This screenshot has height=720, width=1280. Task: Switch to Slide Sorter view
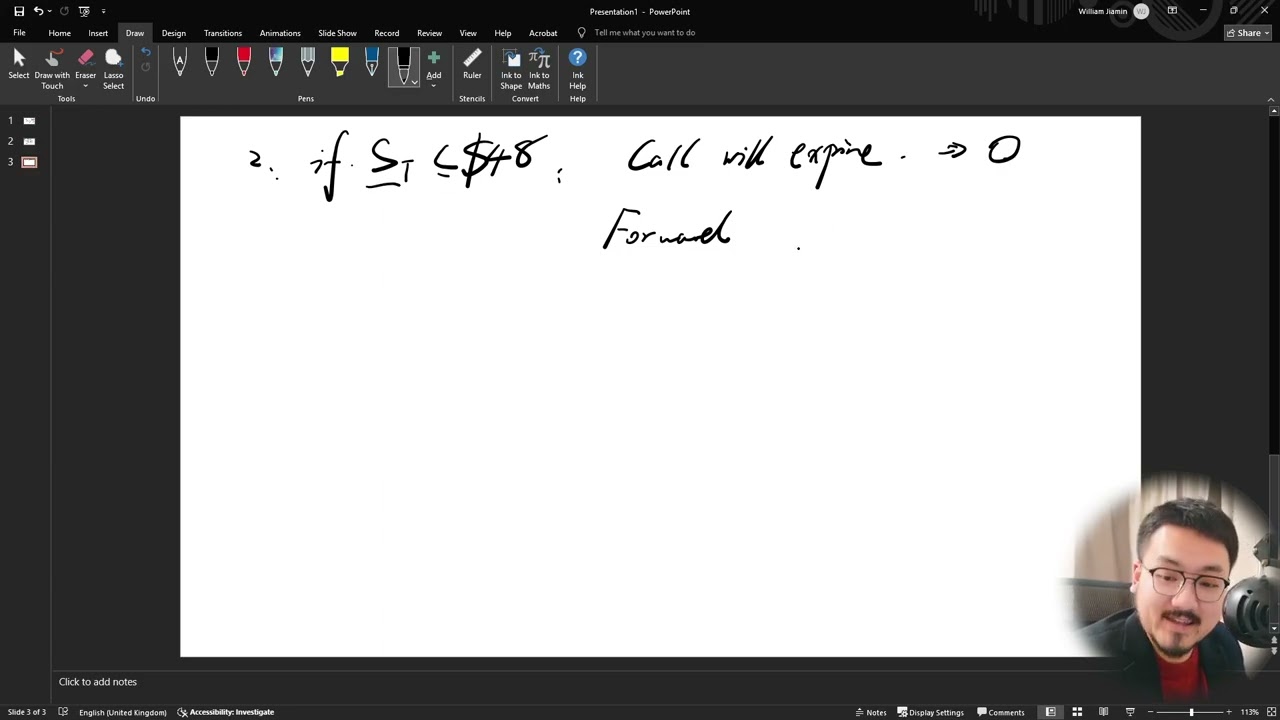click(x=1077, y=712)
